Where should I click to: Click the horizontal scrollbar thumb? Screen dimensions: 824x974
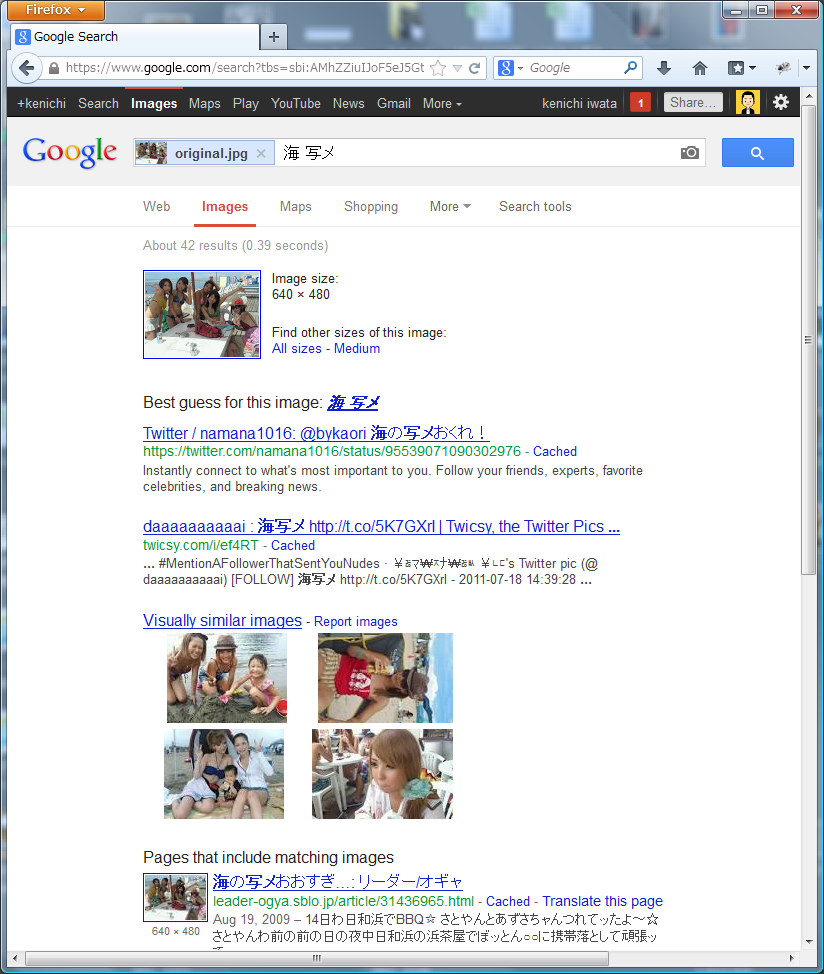[x=317, y=958]
